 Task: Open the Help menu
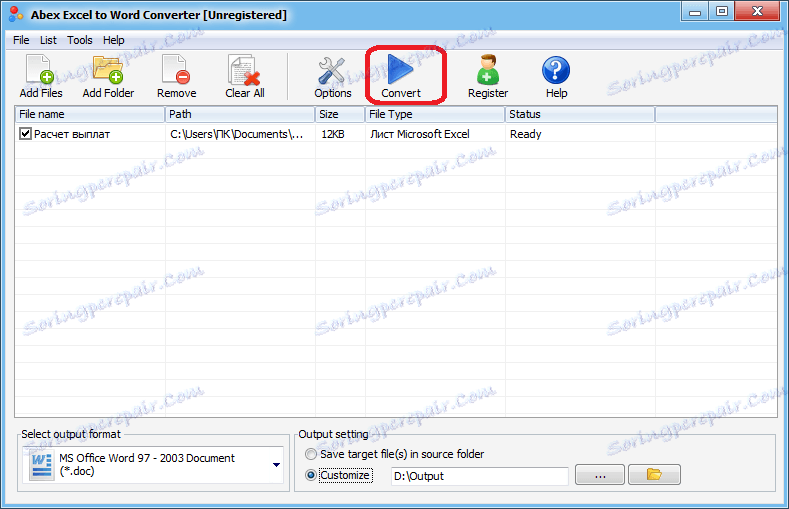point(114,40)
